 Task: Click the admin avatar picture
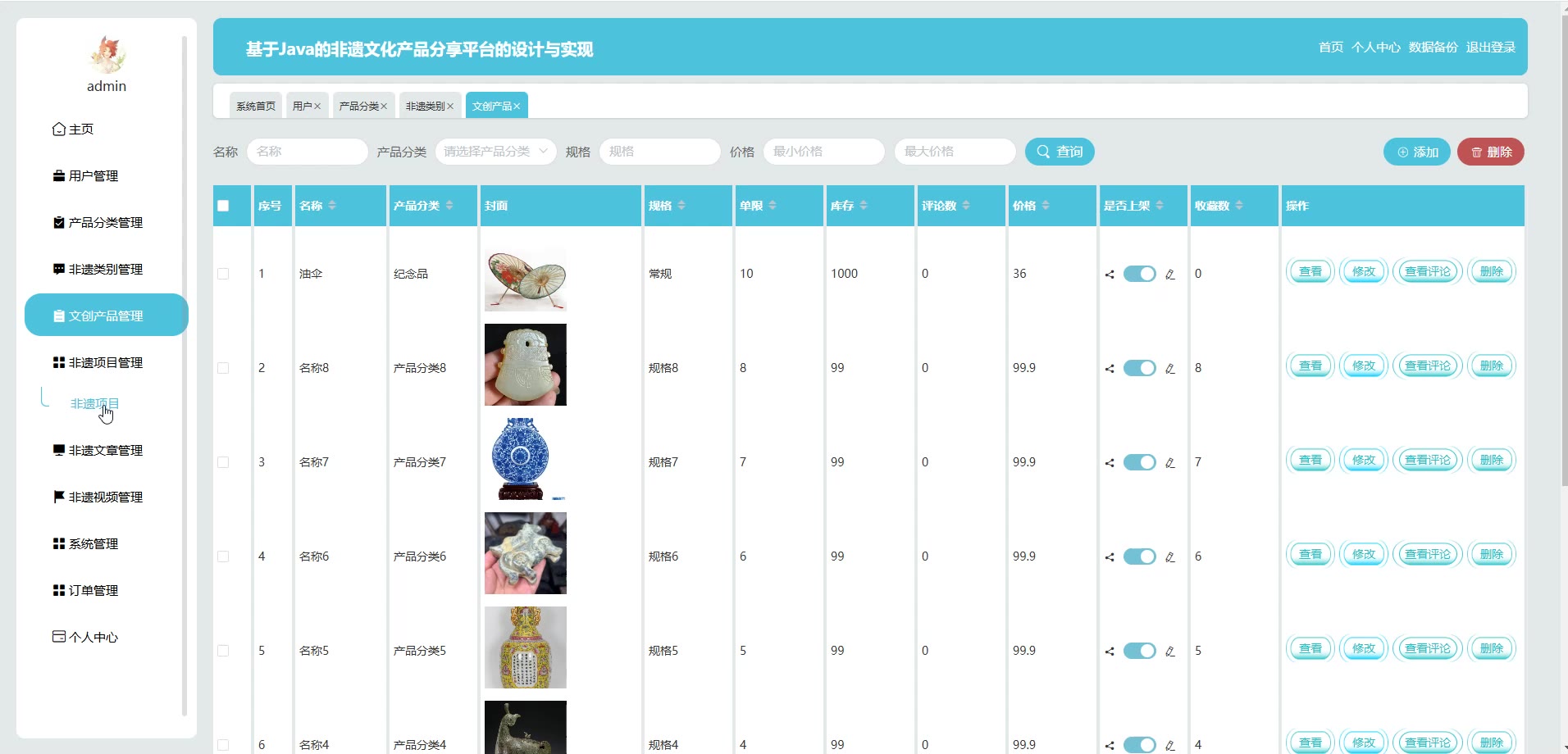[x=107, y=54]
